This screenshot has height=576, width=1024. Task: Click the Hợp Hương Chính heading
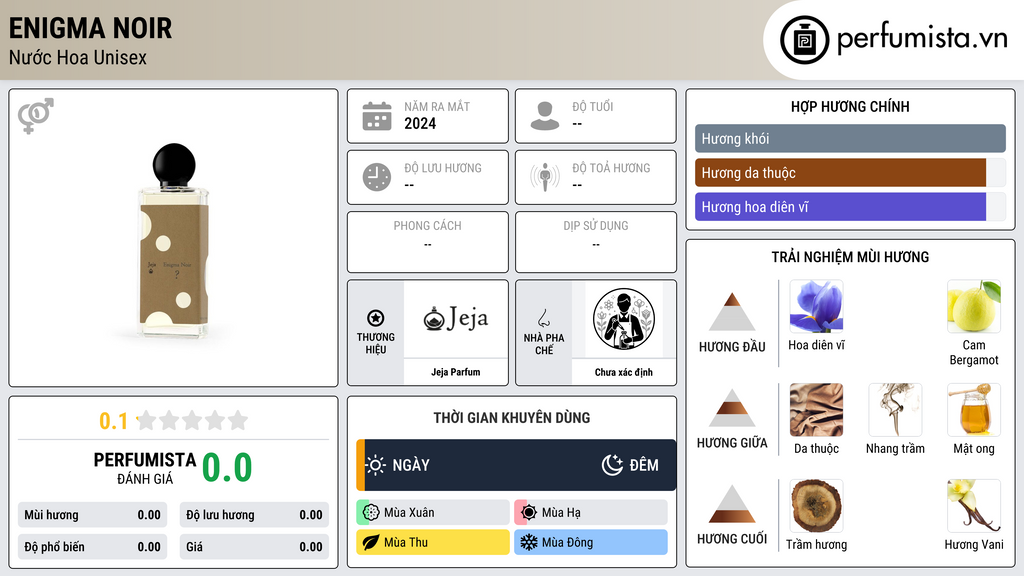pos(850,106)
